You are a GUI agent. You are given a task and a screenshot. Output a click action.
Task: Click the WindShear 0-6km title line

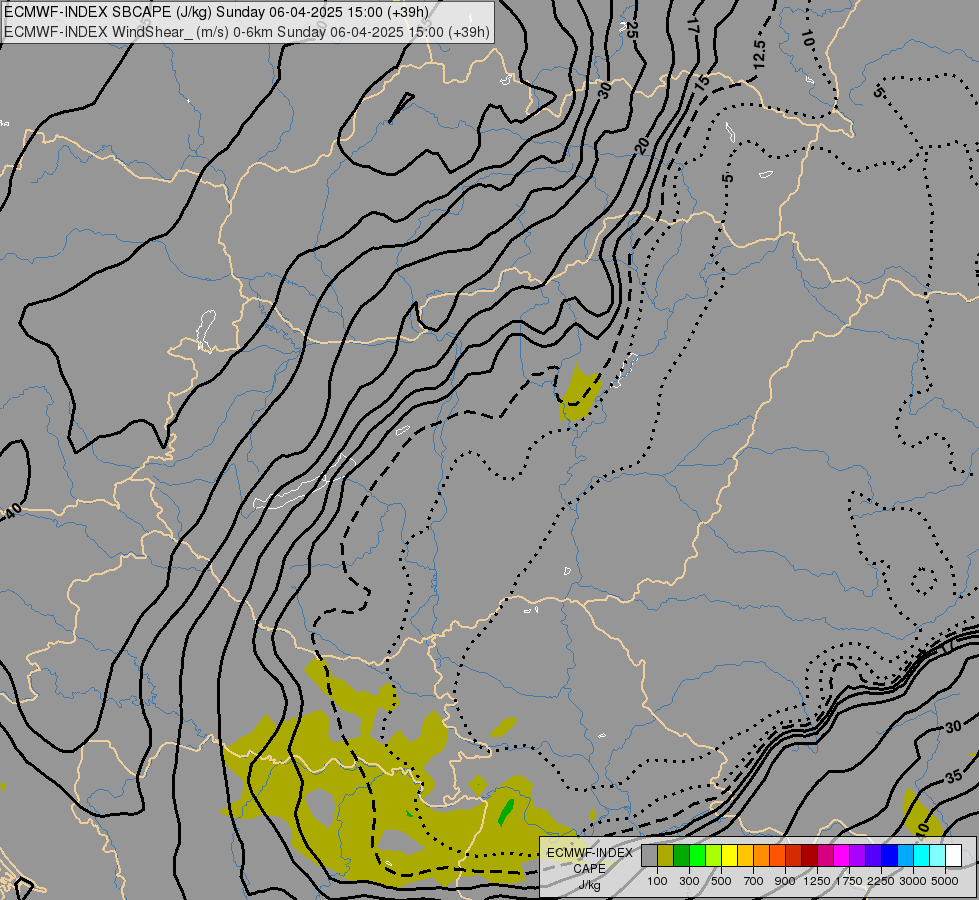point(247,32)
